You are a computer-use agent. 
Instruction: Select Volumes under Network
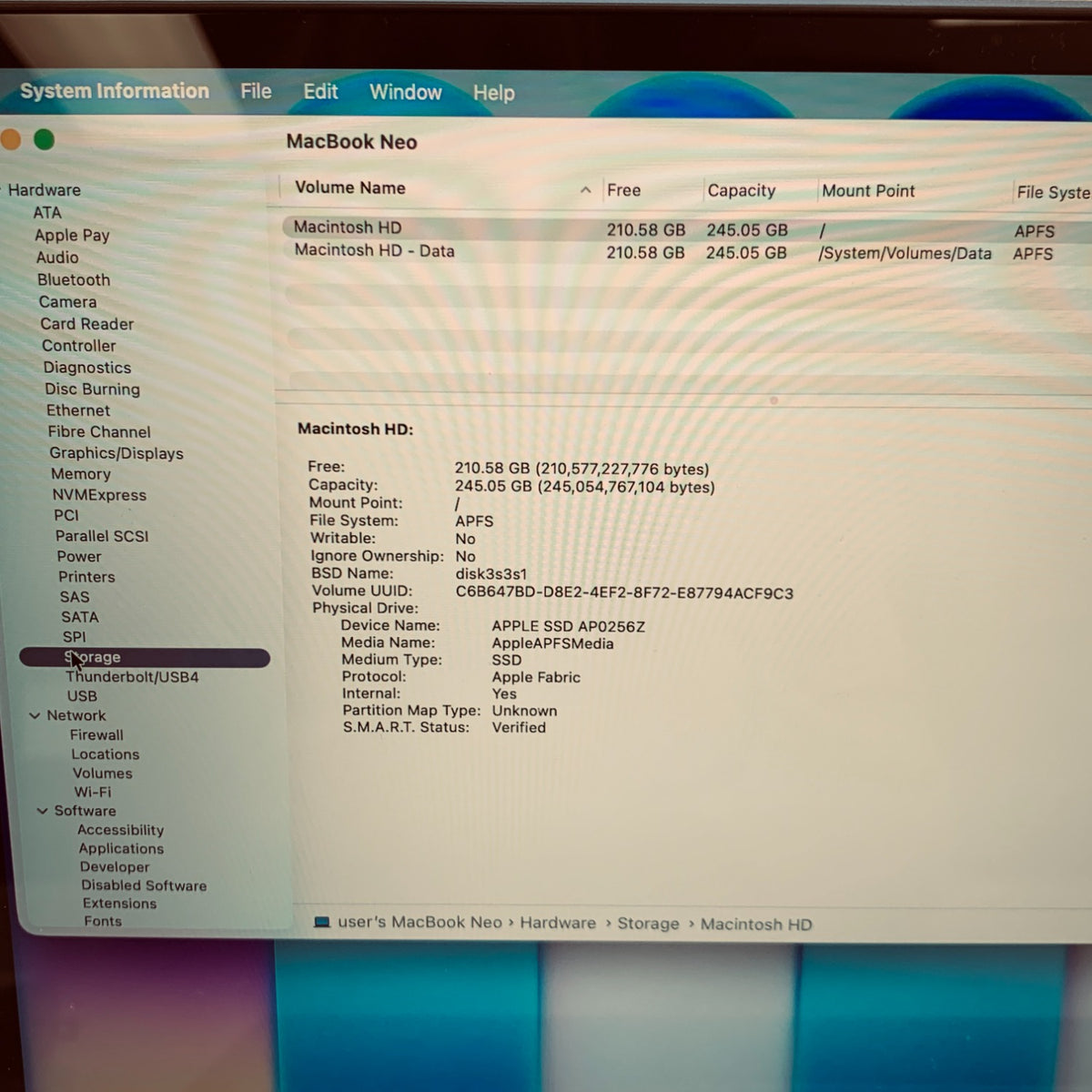pyautogui.click(x=103, y=773)
